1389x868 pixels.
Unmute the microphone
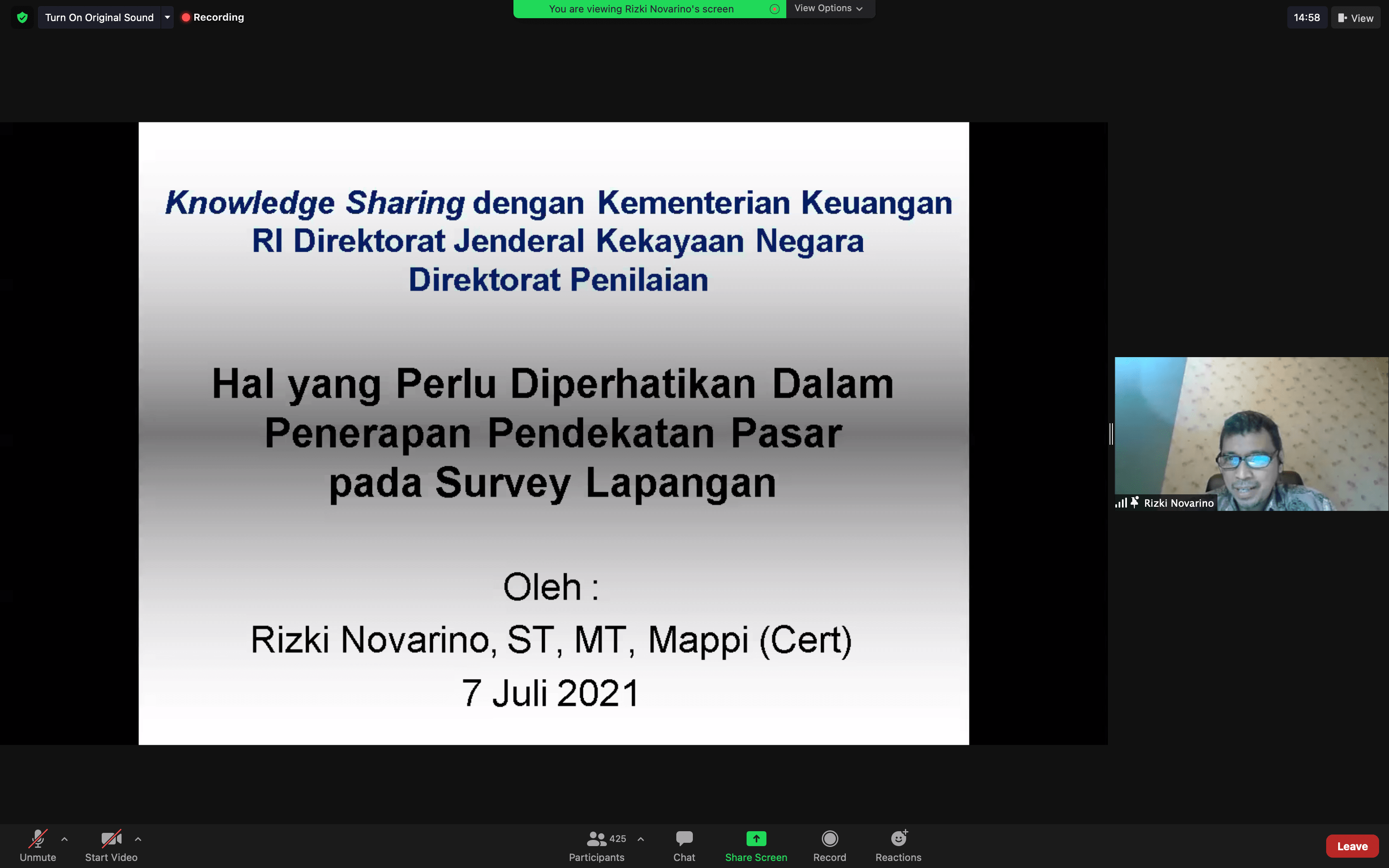(x=38, y=839)
